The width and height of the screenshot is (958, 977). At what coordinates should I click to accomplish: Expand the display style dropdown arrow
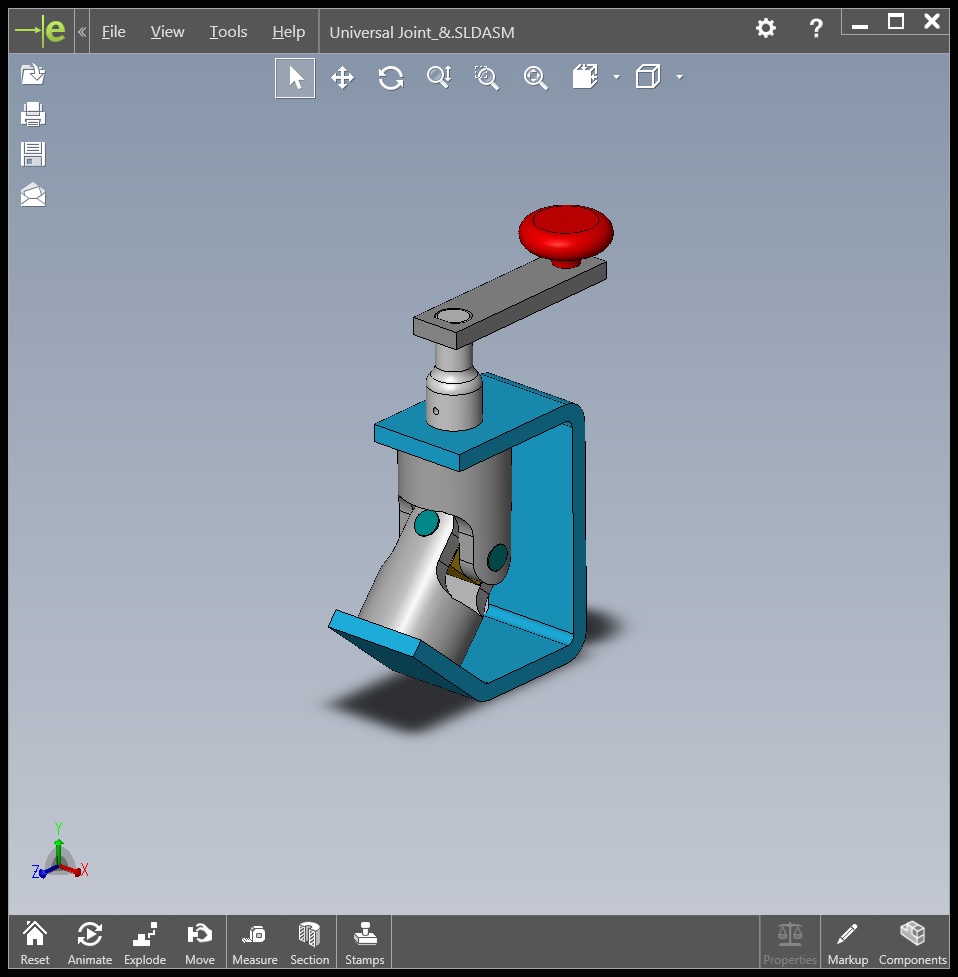coord(679,77)
